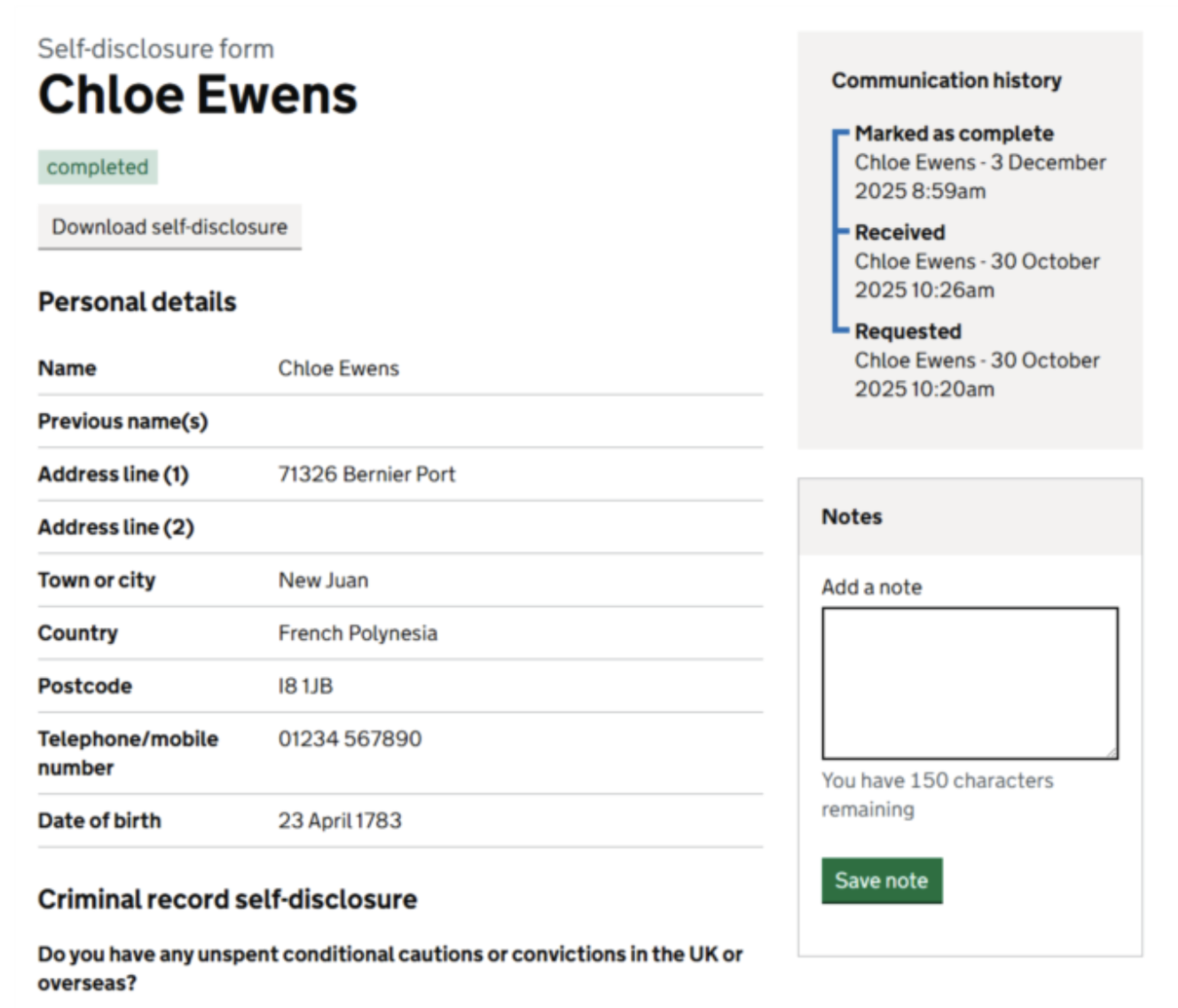Click the green completed status tag
1178x1008 pixels.
[98, 168]
